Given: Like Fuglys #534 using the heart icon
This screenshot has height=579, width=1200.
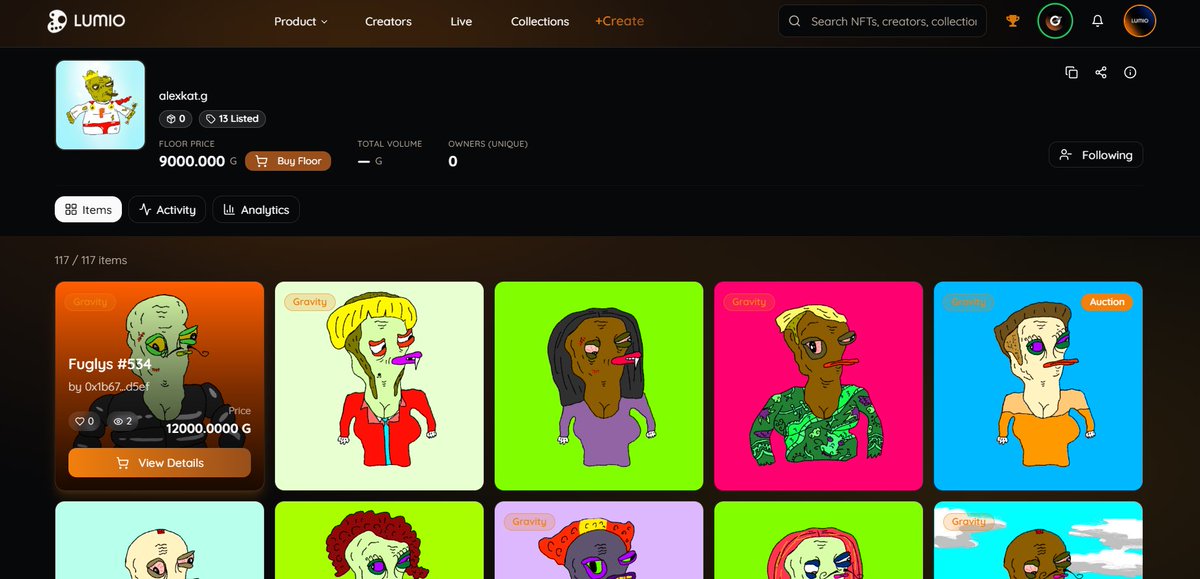Looking at the screenshot, I should (84, 421).
